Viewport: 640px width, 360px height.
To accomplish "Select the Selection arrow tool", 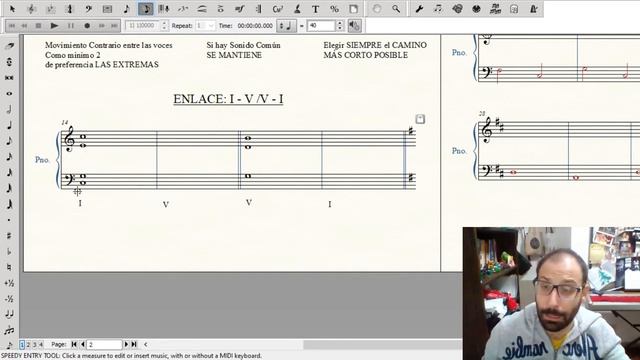I will tap(12, 9).
